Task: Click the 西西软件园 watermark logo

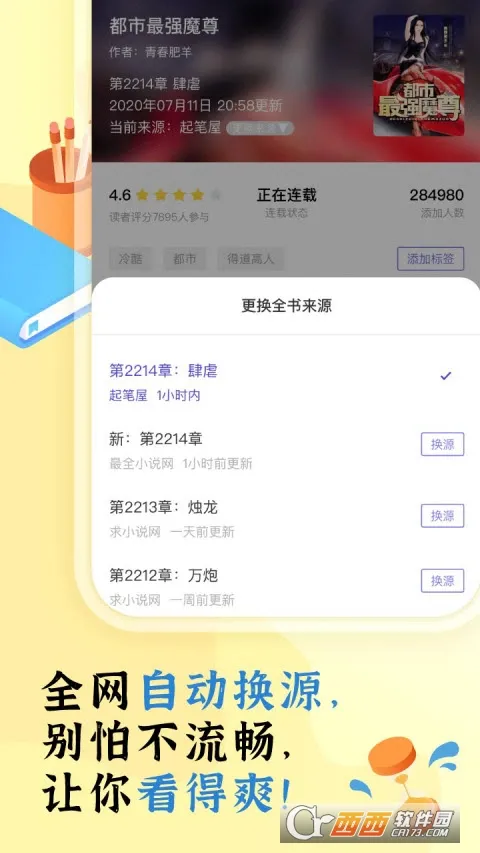Action: pos(370,823)
